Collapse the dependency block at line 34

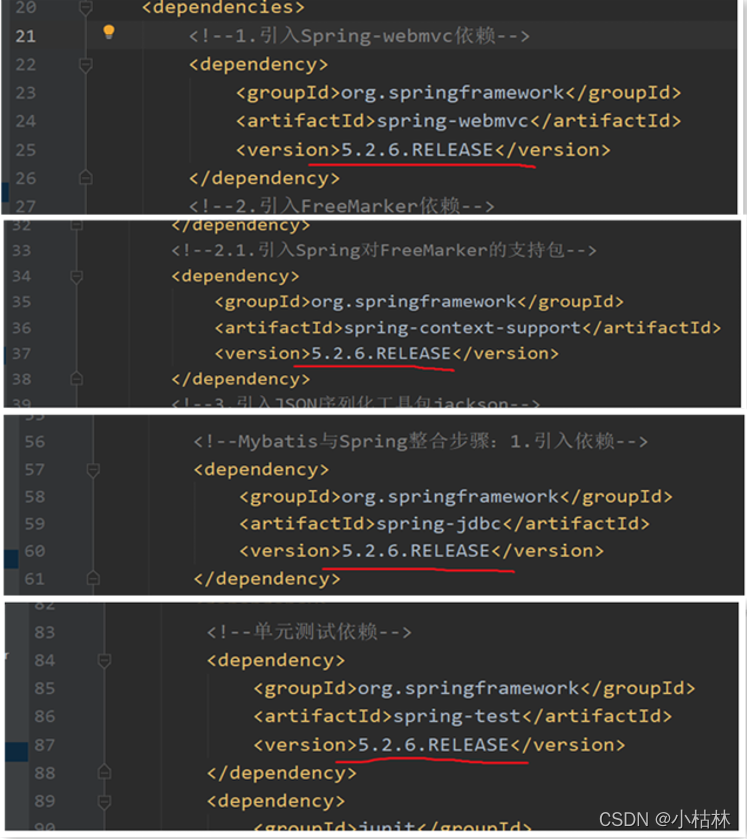coord(77,277)
